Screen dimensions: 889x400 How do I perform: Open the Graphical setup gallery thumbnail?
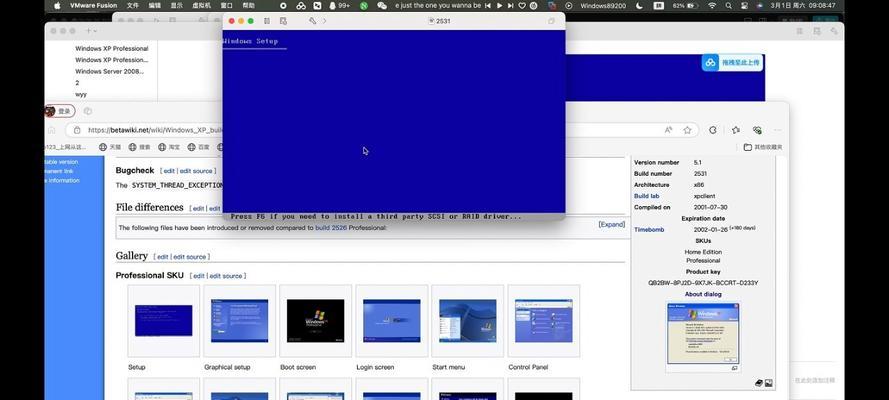pyautogui.click(x=239, y=321)
